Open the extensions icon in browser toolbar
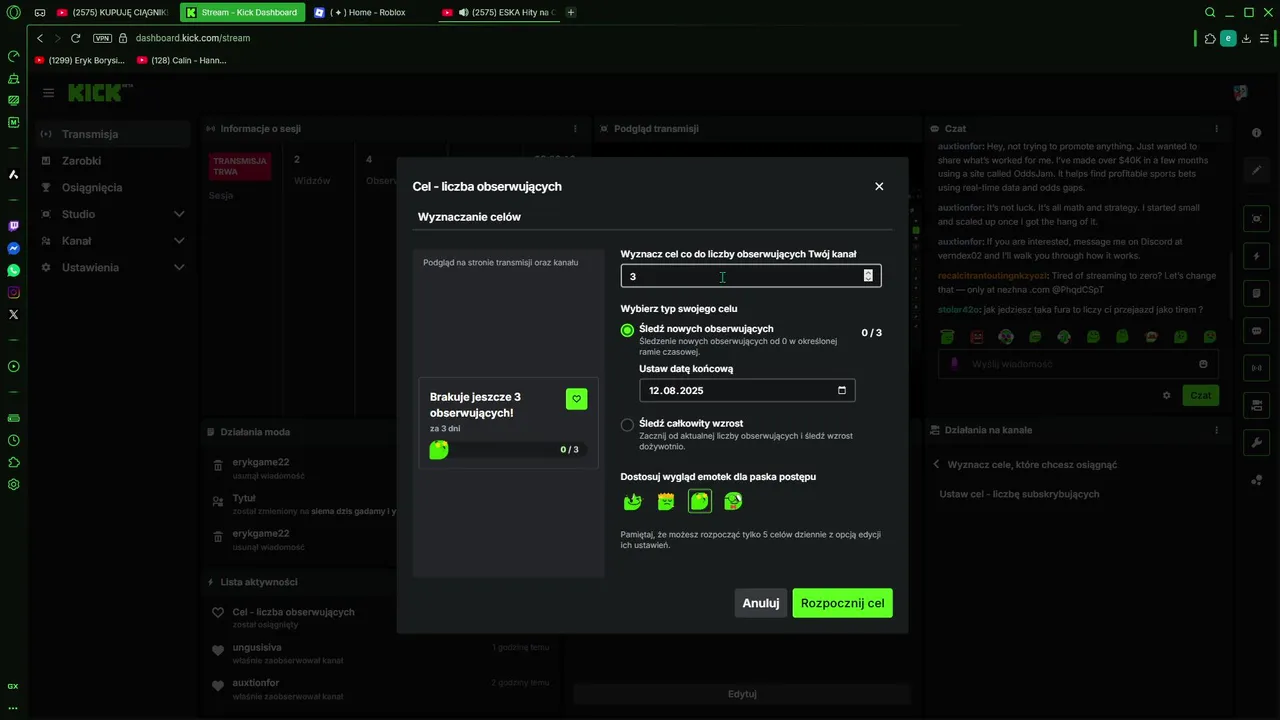Screen dimensions: 1280x720 click(x=1210, y=38)
